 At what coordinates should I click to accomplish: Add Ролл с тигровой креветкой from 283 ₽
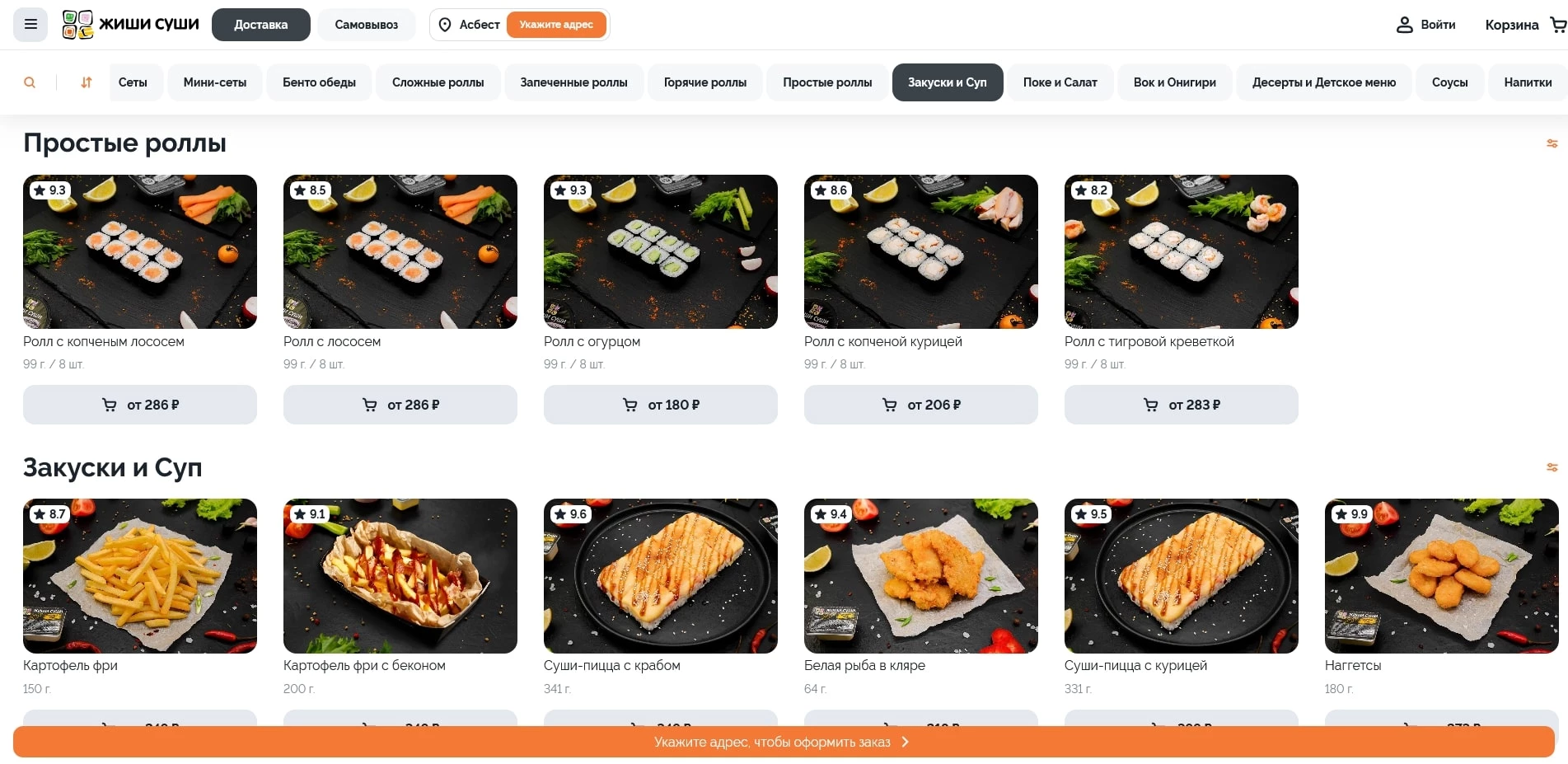pos(1182,405)
